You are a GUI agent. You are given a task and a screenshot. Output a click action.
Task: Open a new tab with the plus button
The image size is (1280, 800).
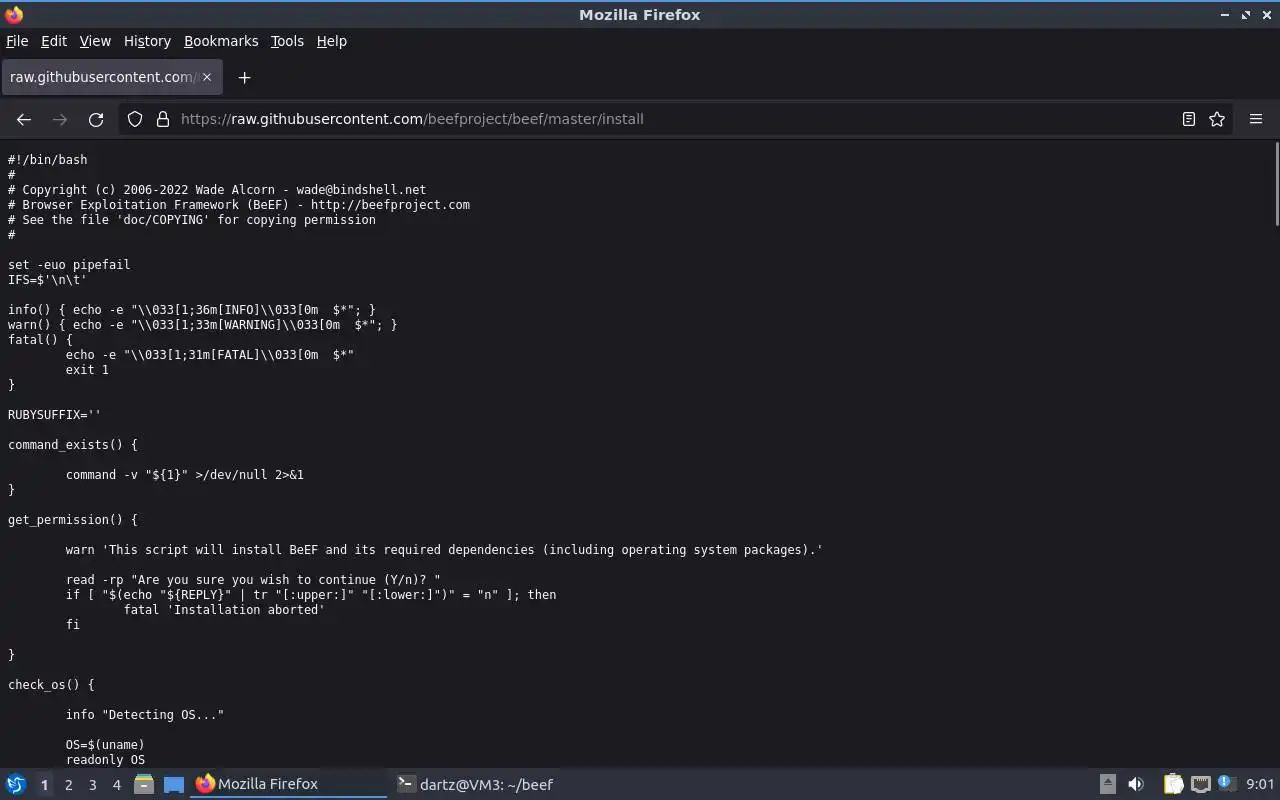244,77
